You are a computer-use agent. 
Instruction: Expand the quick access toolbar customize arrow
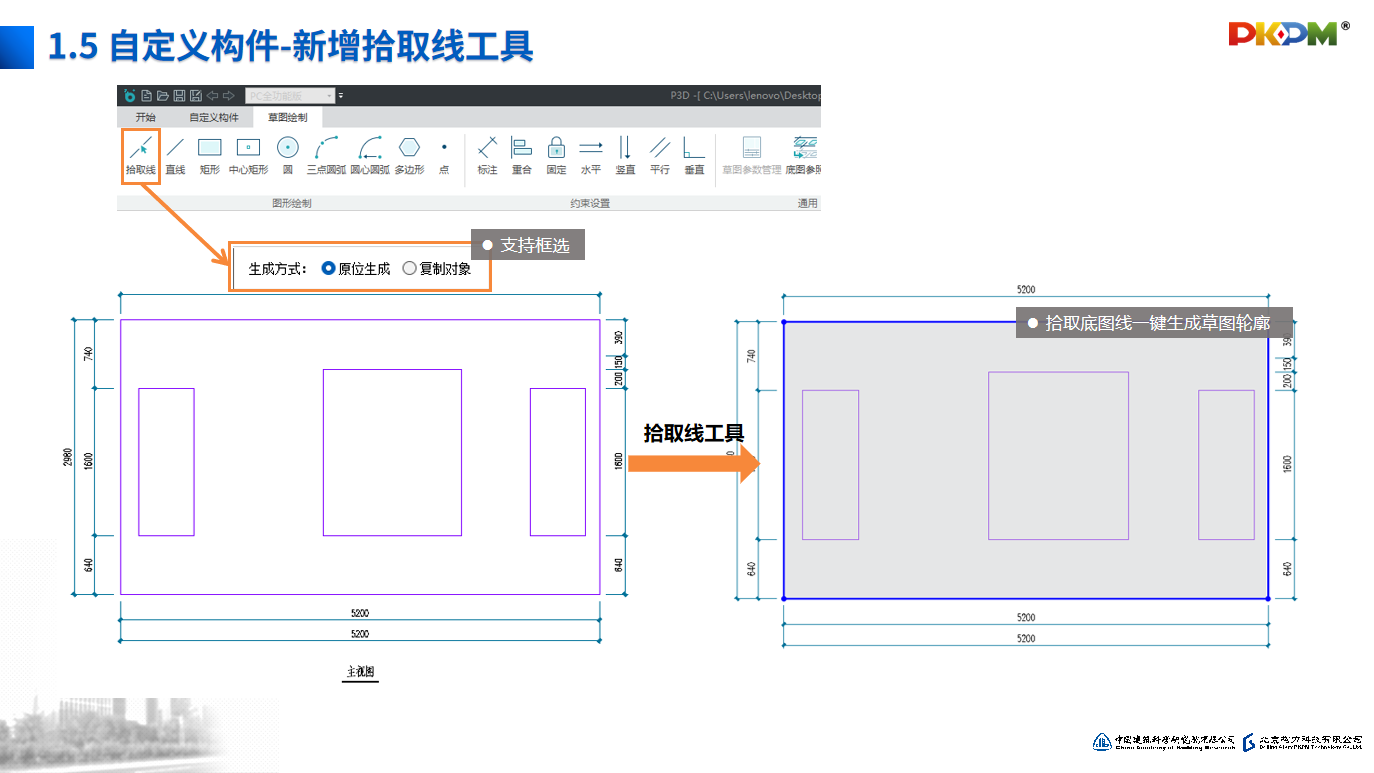pos(341,96)
